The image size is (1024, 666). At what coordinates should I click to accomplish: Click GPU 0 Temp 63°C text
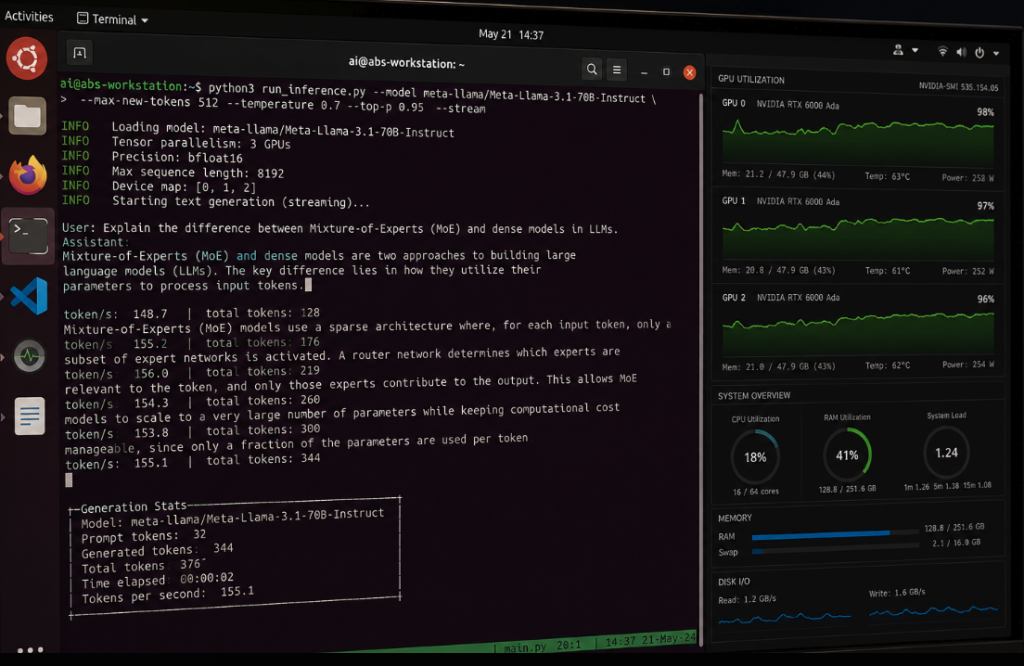(x=887, y=176)
